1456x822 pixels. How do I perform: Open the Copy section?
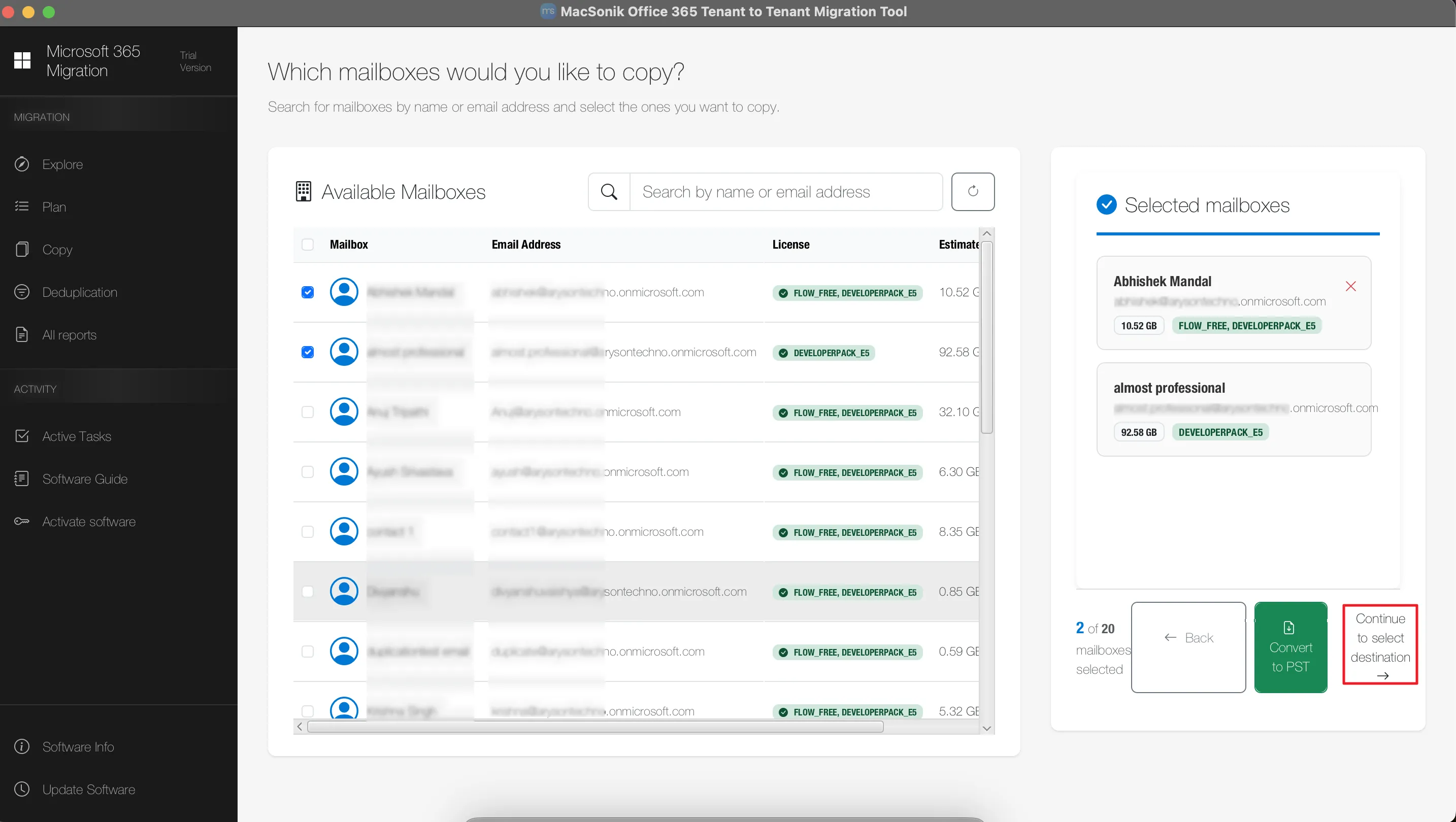point(57,250)
